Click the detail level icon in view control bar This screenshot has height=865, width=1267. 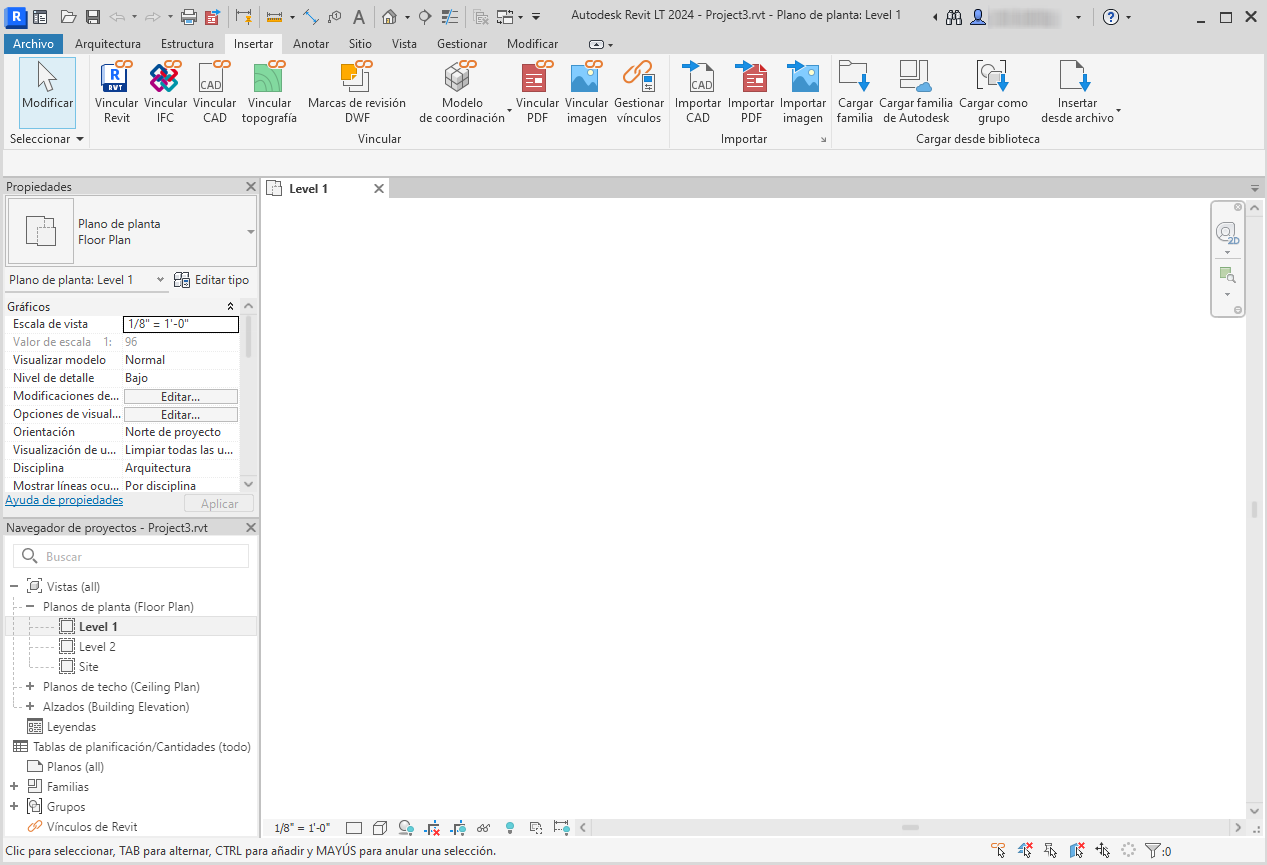[354, 828]
